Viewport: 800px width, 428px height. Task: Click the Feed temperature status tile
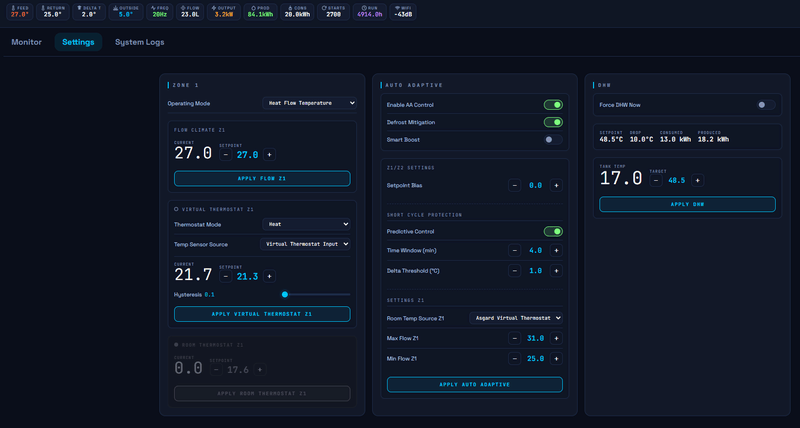click(20, 11)
